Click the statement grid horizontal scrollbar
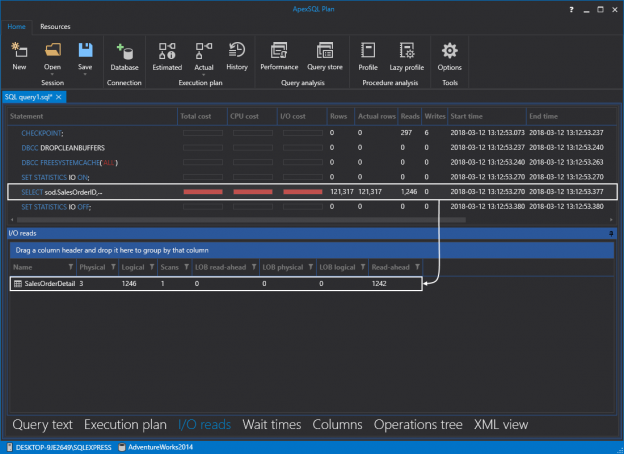The width and height of the screenshot is (624, 454). click(x=241, y=220)
